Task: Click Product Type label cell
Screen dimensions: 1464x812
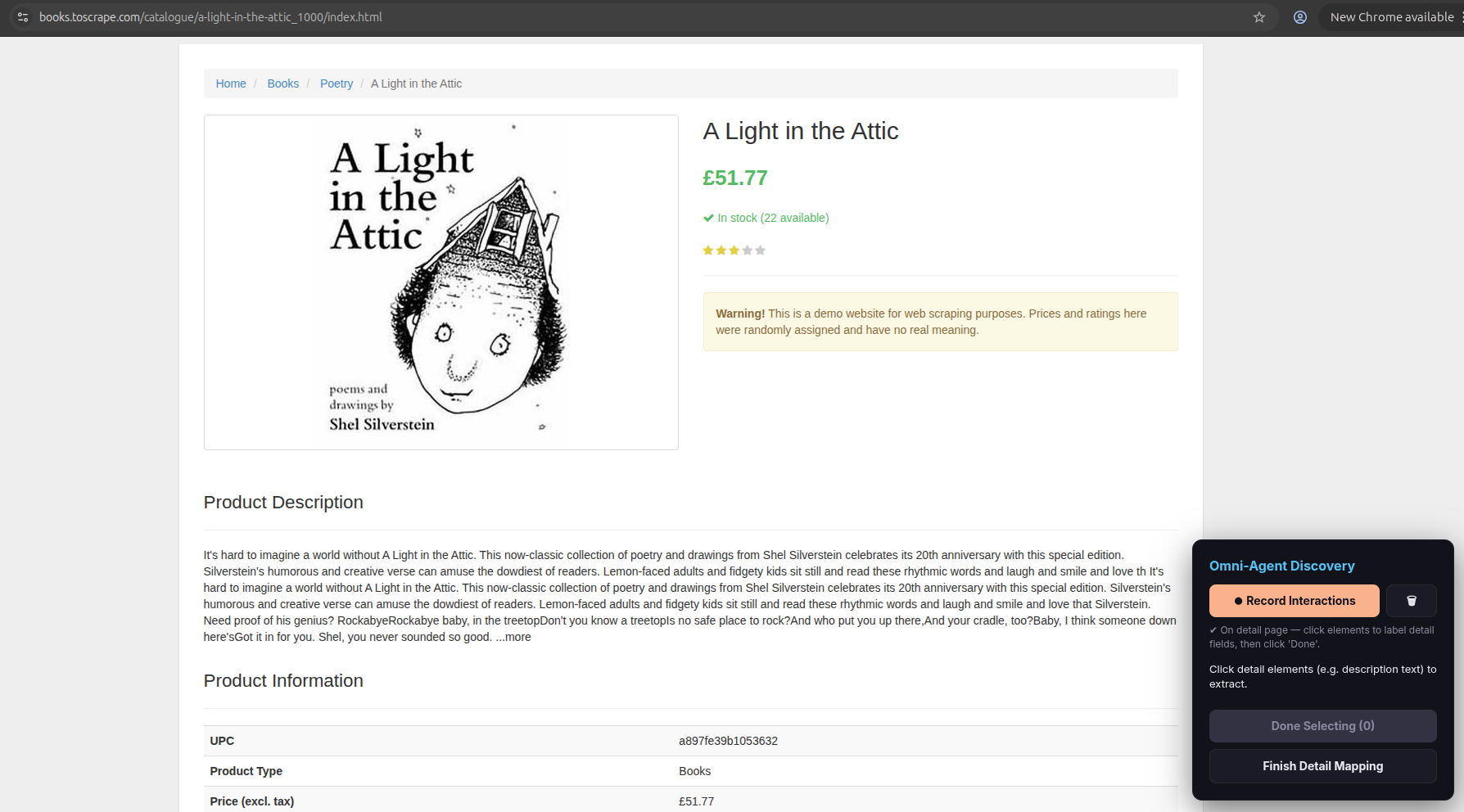Action: point(438,771)
